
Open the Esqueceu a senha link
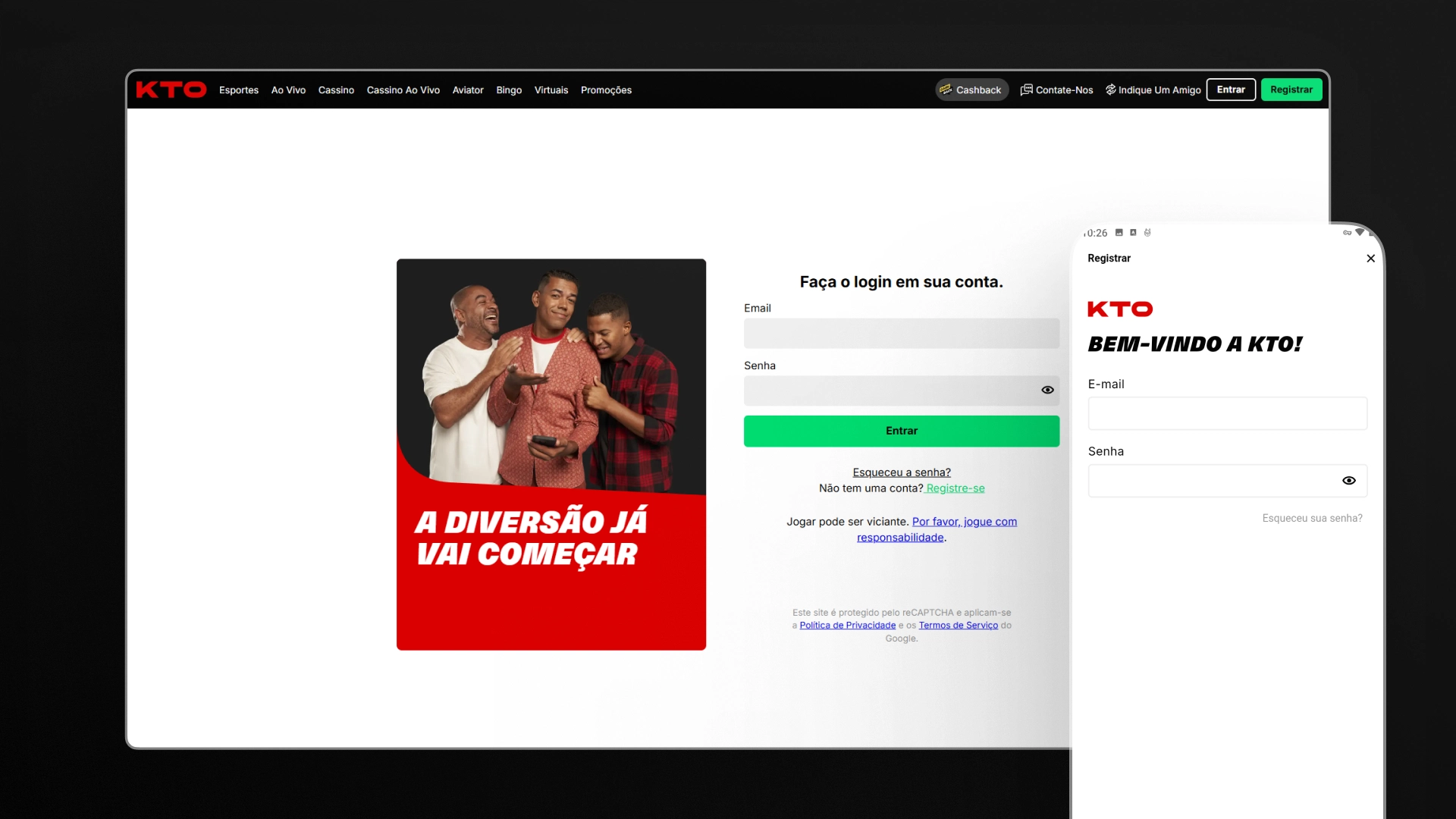[x=901, y=472]
